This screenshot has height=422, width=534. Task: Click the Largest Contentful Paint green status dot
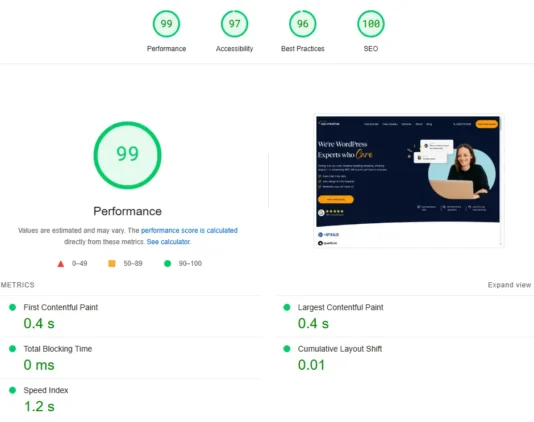pos(287,308)
